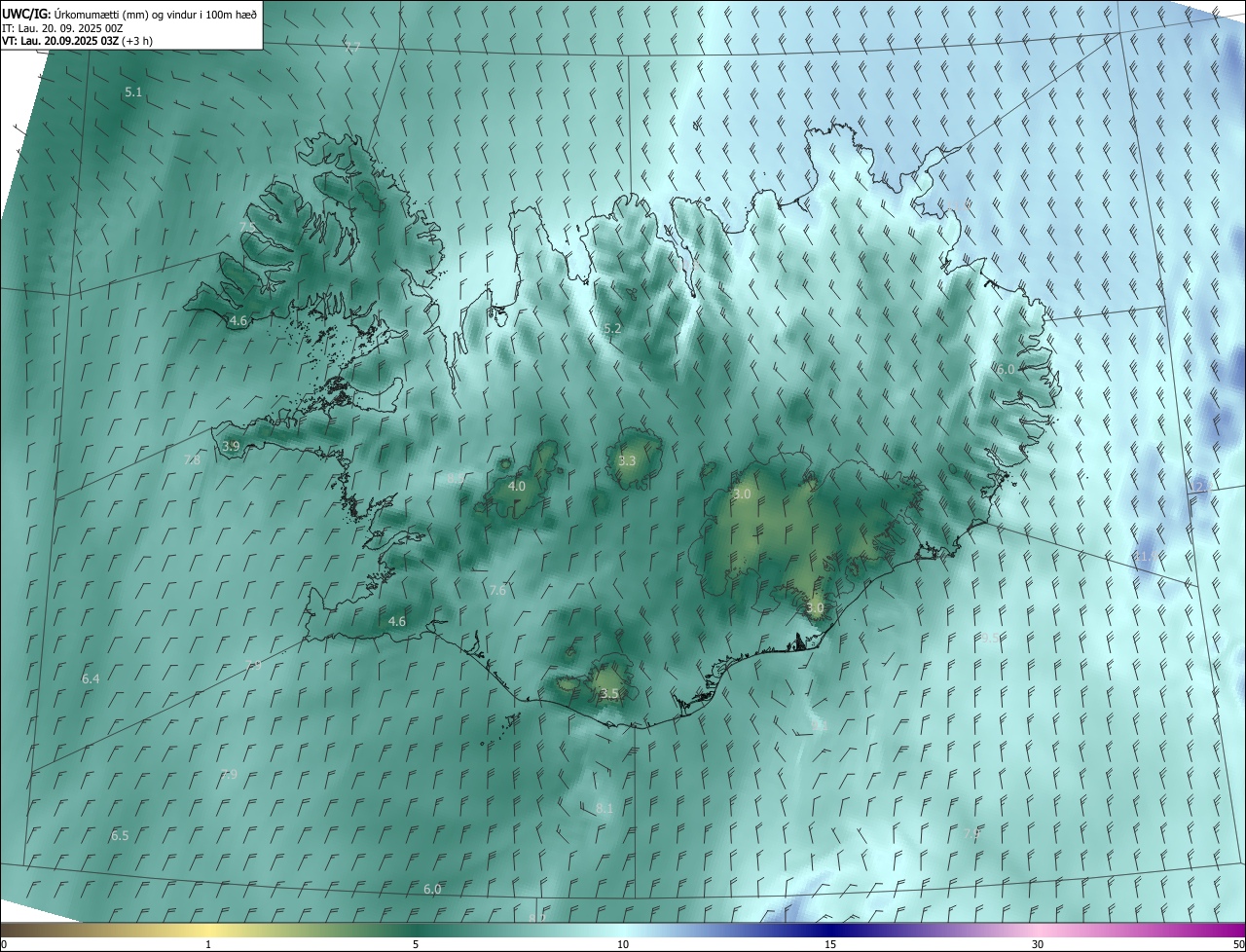
Task: Click the 8.1 value label over the sea
Action: [x=605, y=809]
